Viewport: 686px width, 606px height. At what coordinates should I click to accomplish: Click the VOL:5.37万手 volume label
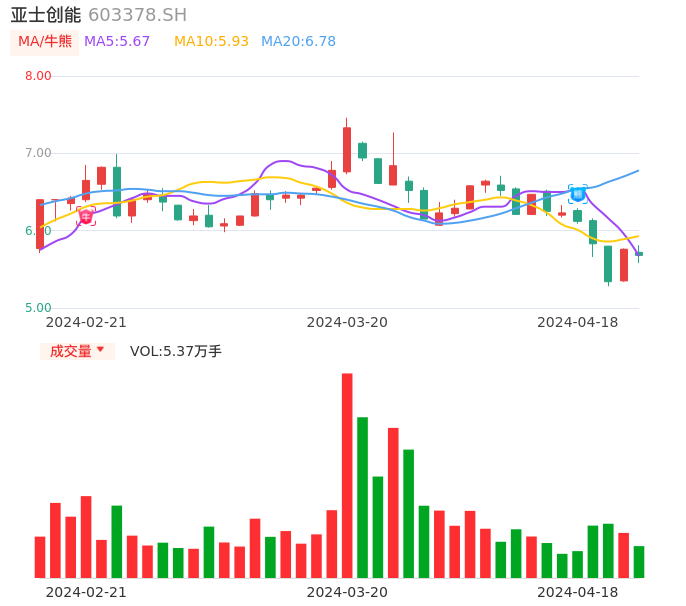tap(176, 351)
